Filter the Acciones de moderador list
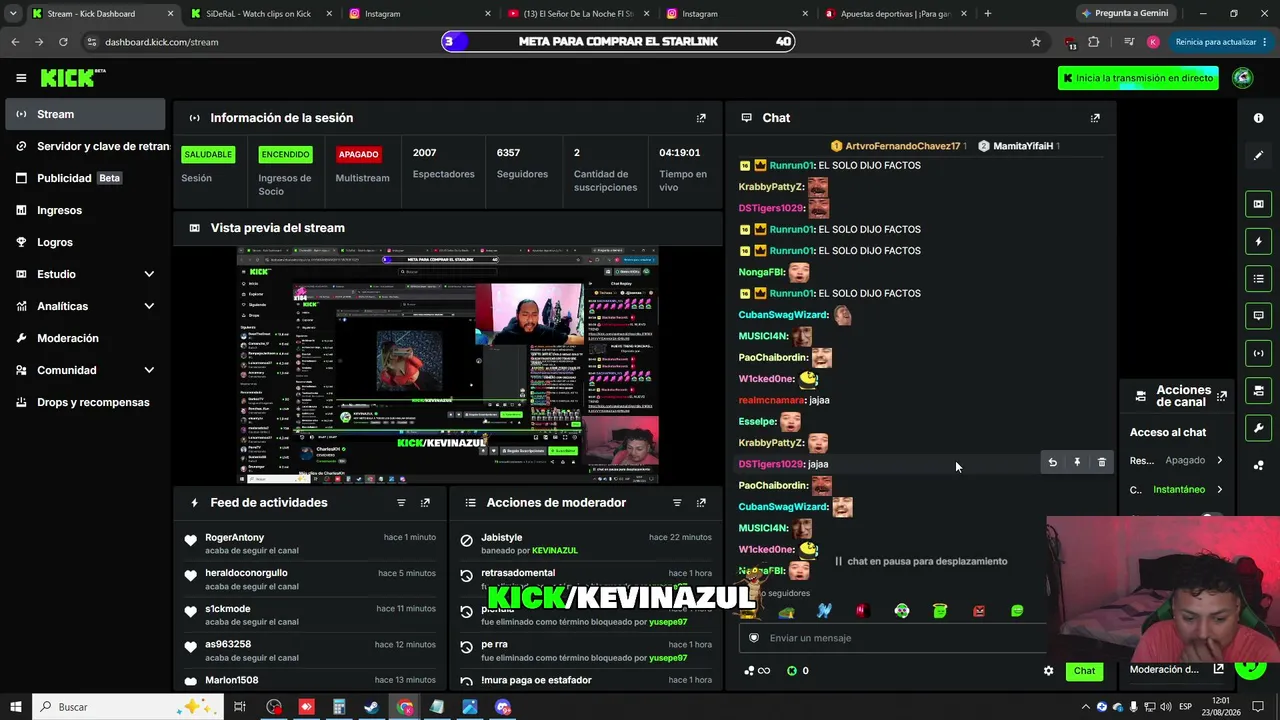The width and height of the screenshot is (1280, 720). coord(677,503)
